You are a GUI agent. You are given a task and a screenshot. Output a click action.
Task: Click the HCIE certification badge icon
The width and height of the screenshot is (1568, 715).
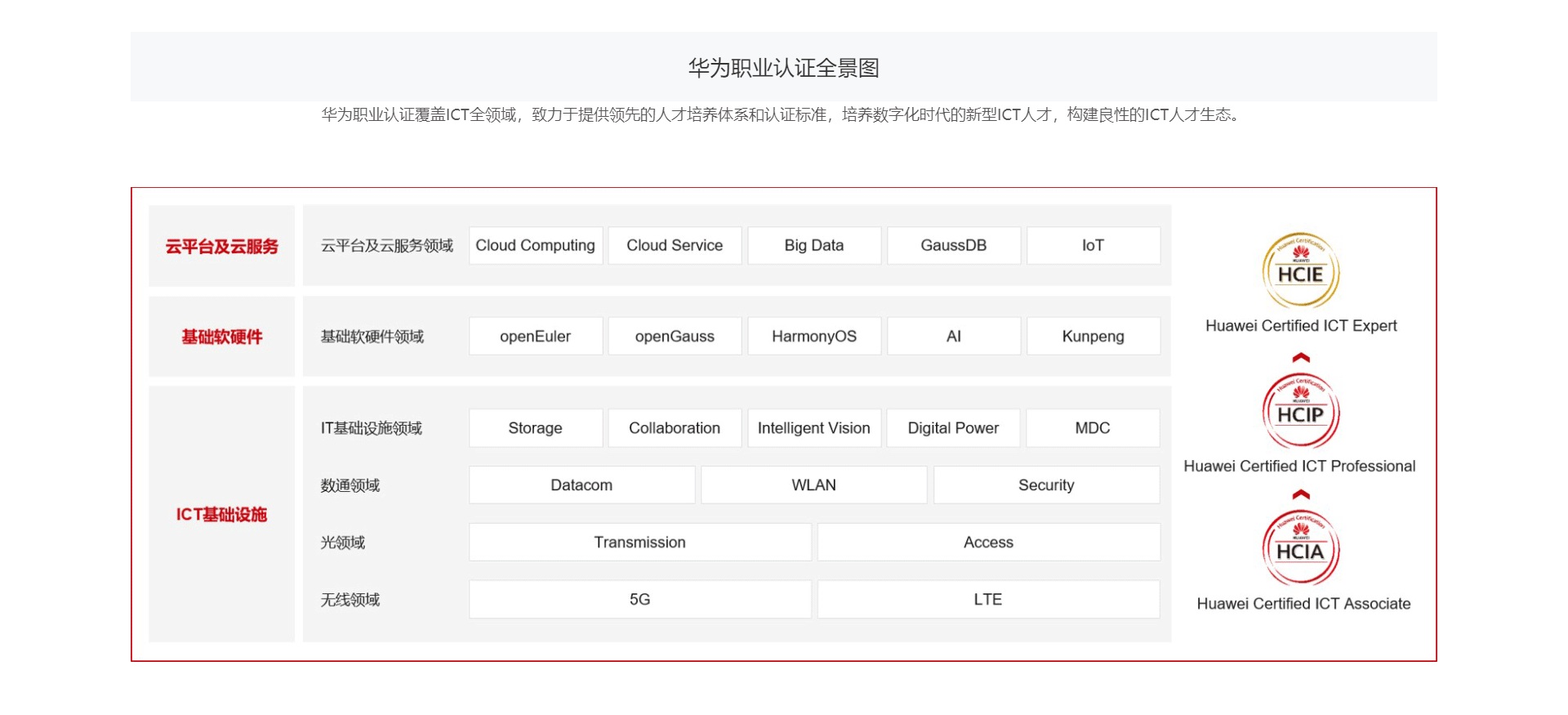(x=1301, y=270)
